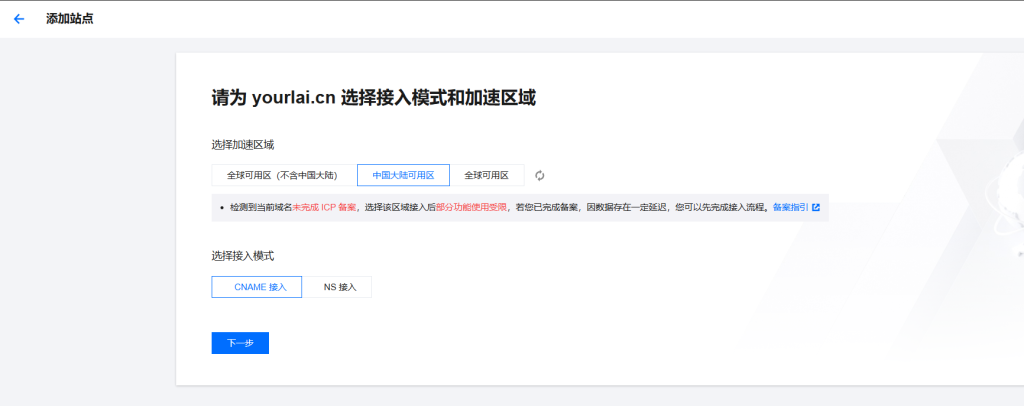Click the back arrow beside 添加站点

(x=19, y=19)
